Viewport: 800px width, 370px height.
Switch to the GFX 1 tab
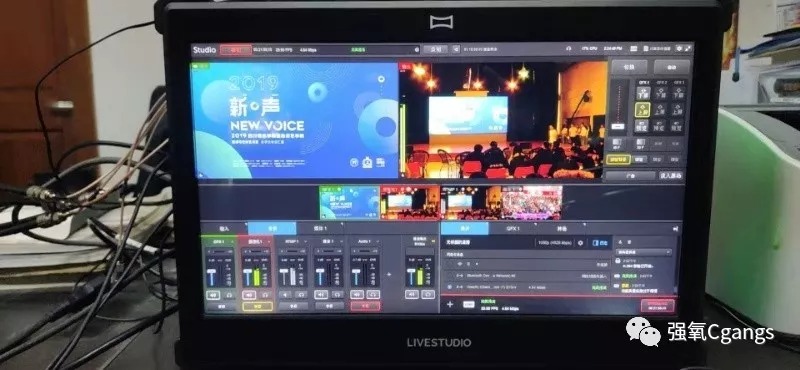[x=512, y=229]
